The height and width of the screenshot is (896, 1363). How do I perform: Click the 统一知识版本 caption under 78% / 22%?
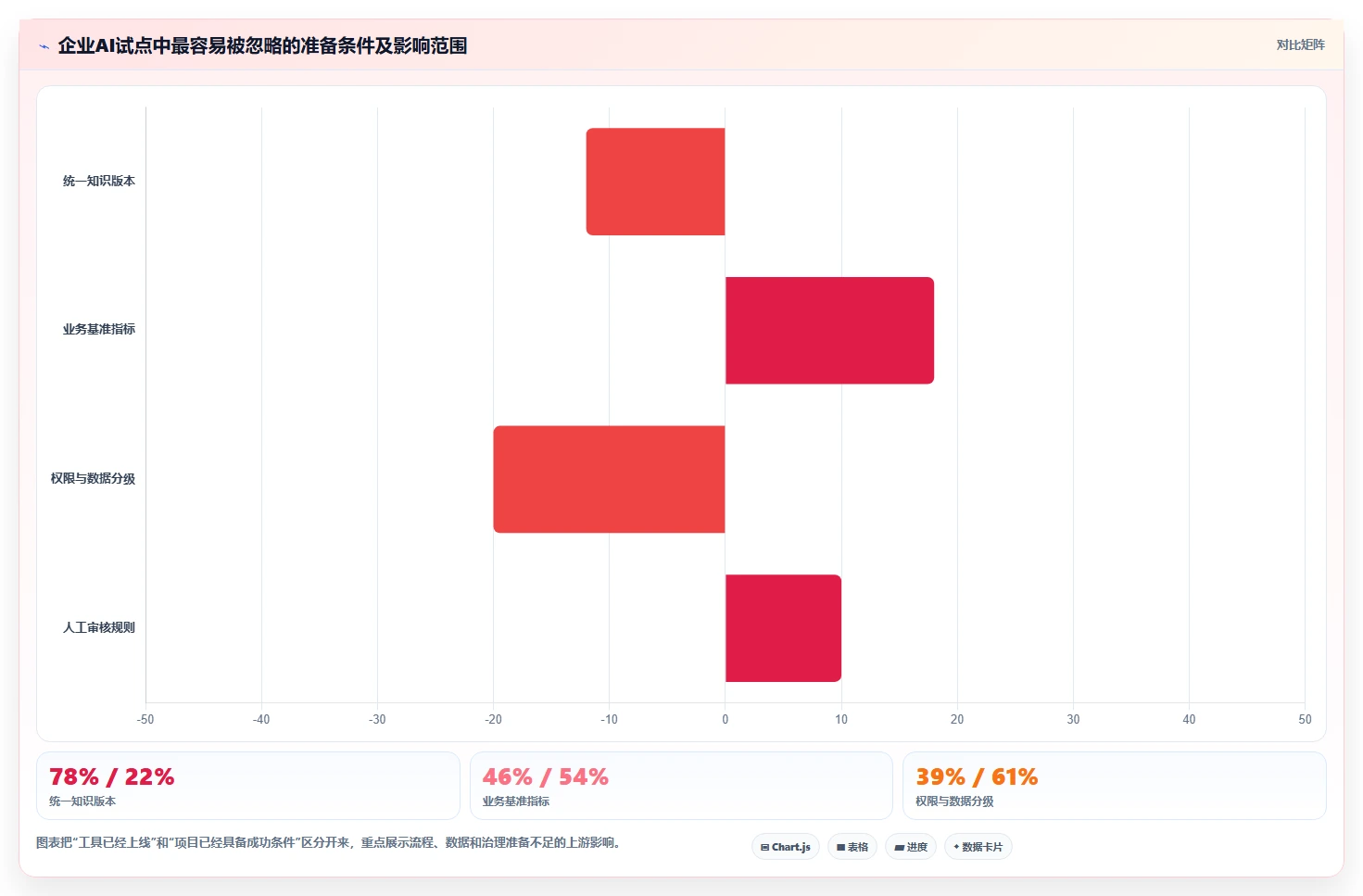point(82,801)
